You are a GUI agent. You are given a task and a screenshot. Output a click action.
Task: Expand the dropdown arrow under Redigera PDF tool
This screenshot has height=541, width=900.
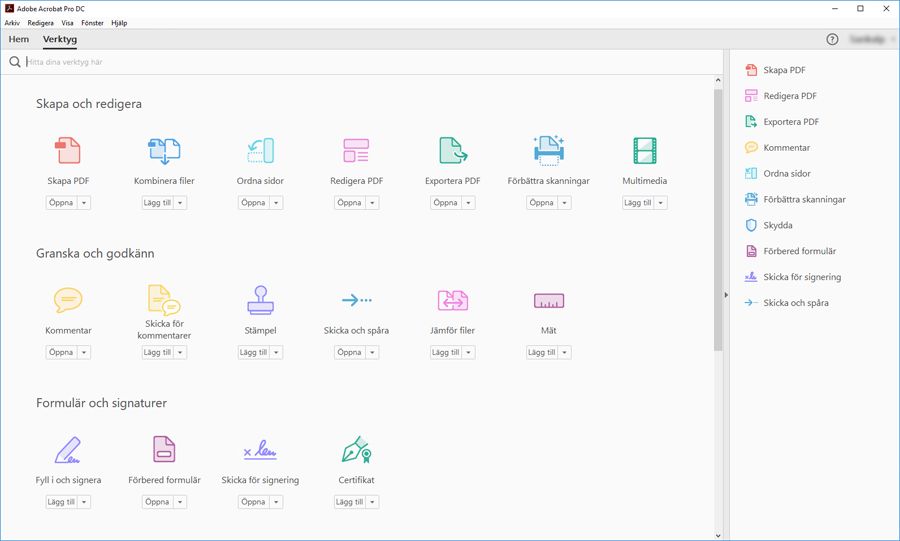373,203
